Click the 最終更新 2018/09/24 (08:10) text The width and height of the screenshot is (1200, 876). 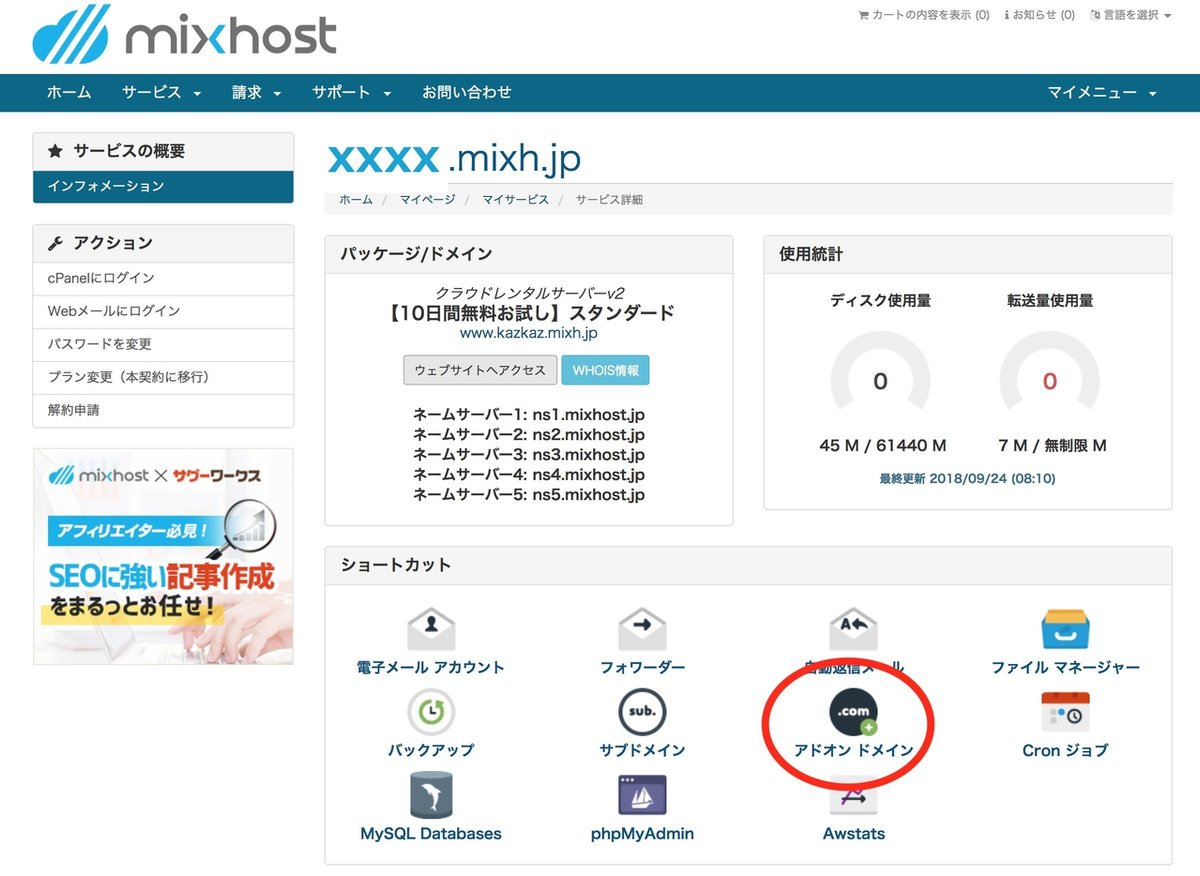967,479
